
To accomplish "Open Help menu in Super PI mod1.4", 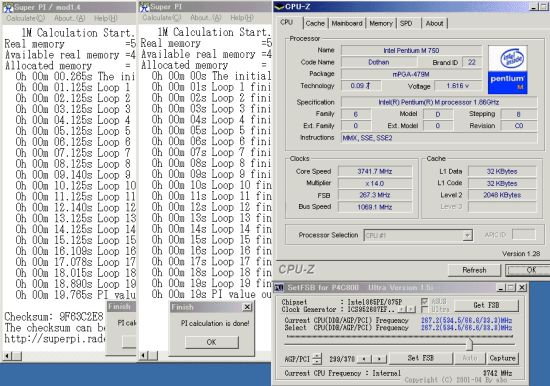I will coord(106,18).
